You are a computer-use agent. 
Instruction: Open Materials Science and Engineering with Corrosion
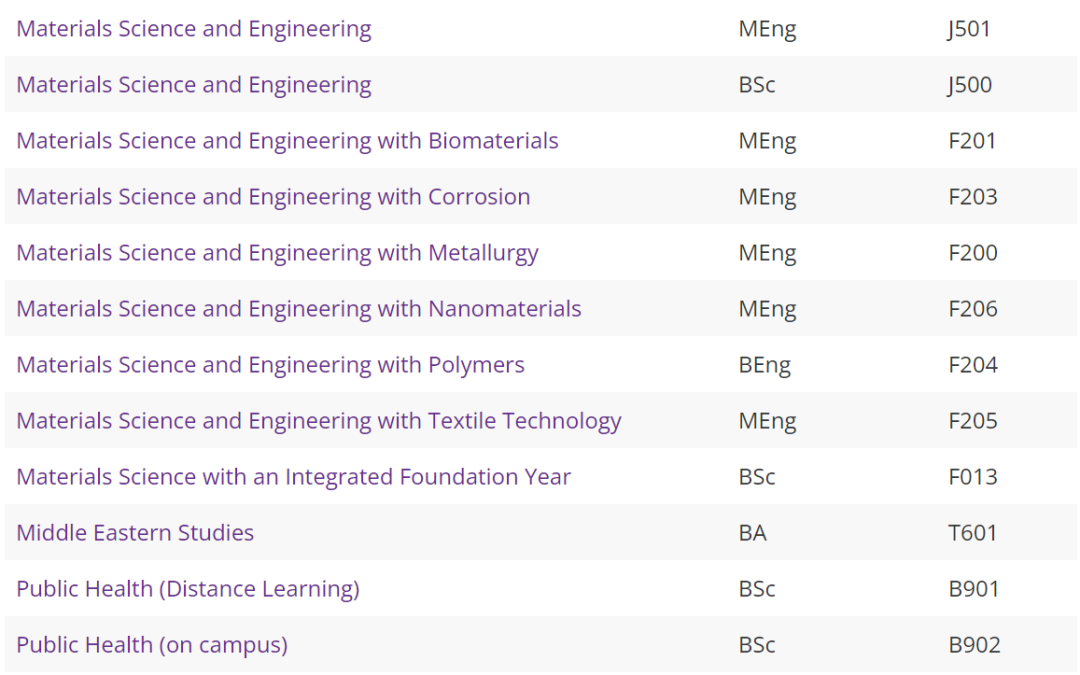[x=273, y=198]
